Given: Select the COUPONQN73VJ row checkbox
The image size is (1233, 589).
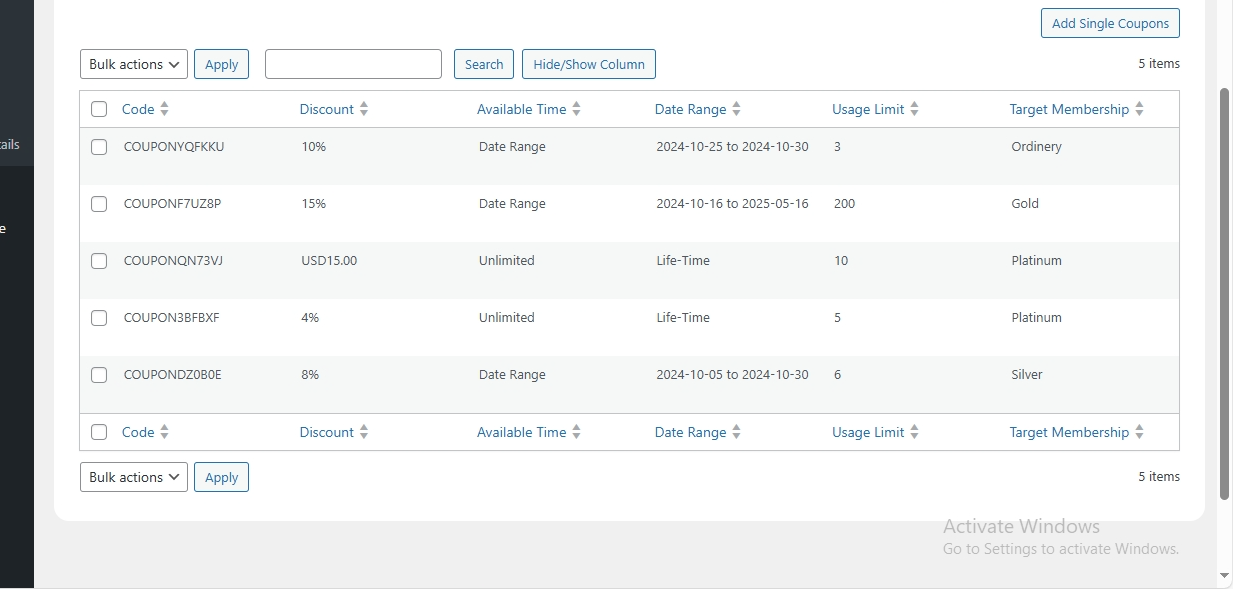Looking at the screenshot, I should 99,261.
